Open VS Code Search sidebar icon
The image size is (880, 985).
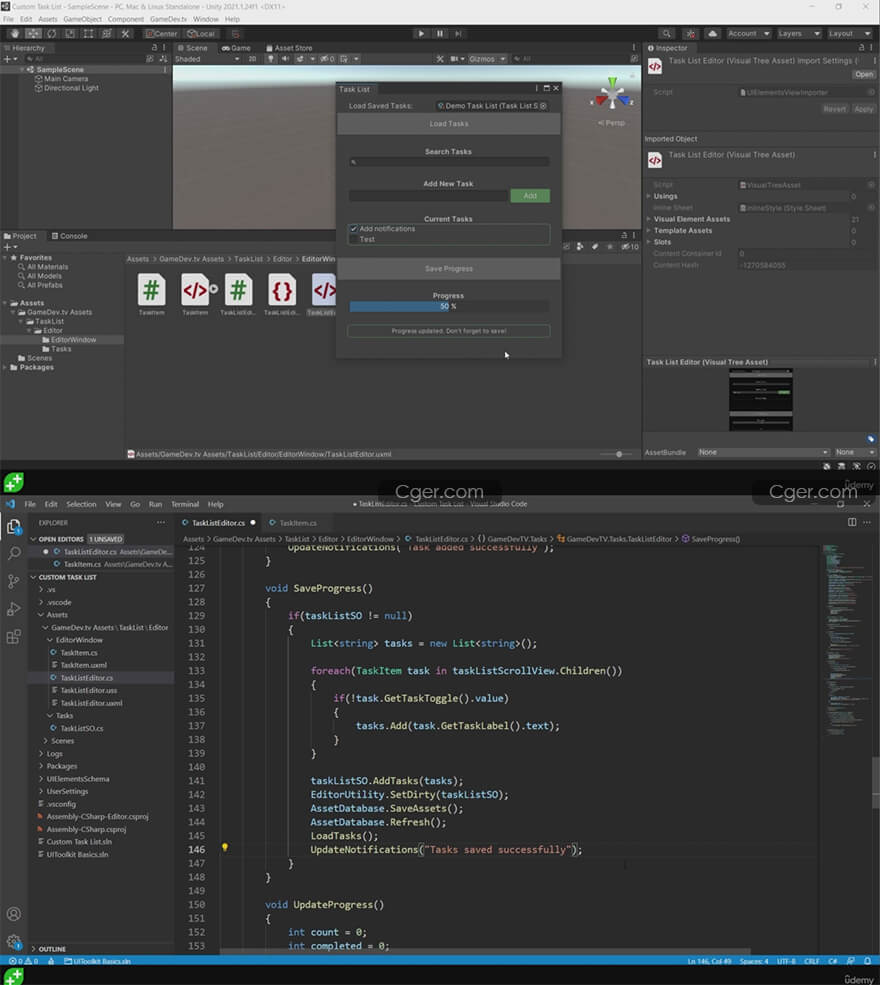click(x=14, y=553)
